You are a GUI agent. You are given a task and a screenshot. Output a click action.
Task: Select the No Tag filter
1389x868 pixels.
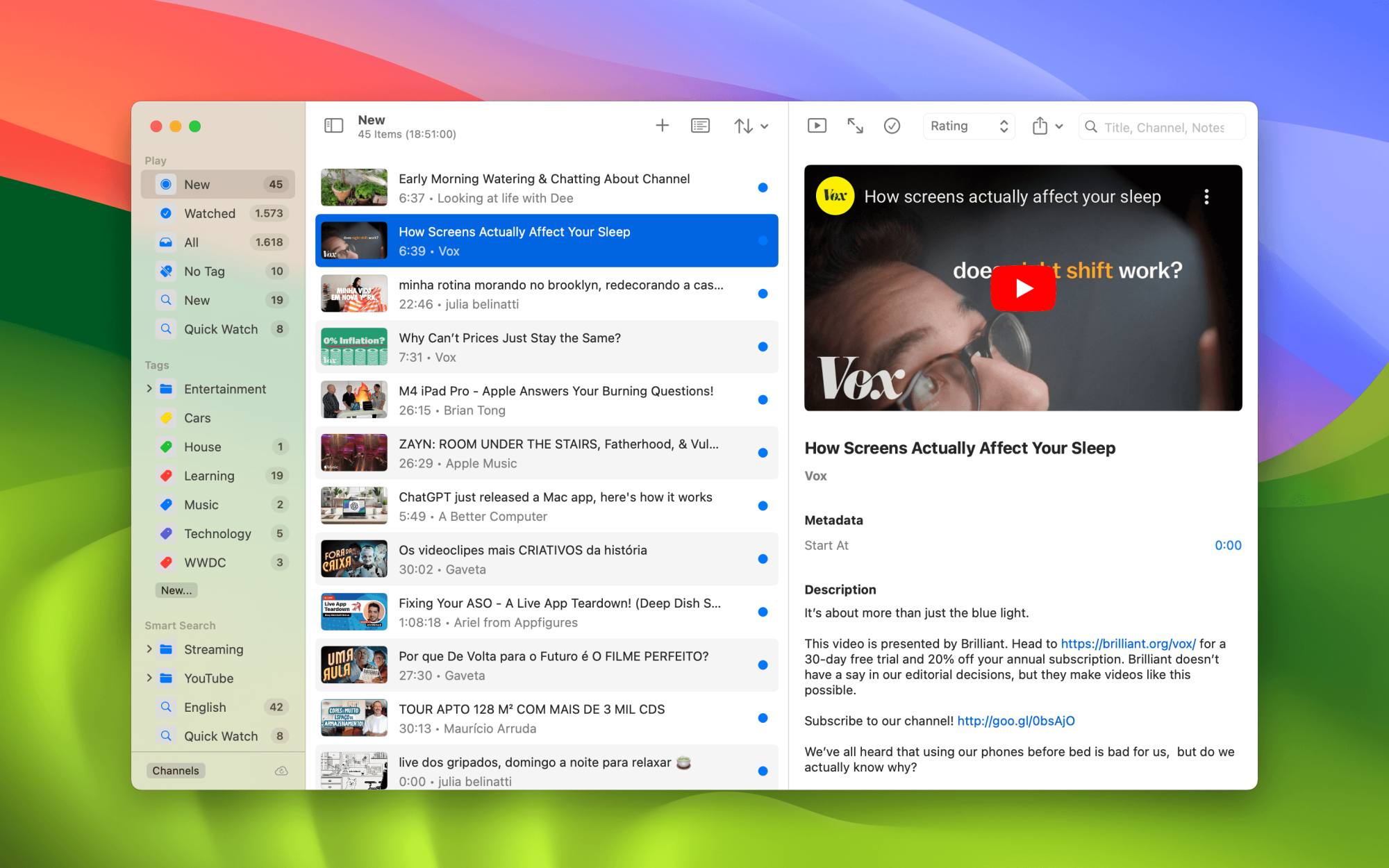click(x=218, y=272)
